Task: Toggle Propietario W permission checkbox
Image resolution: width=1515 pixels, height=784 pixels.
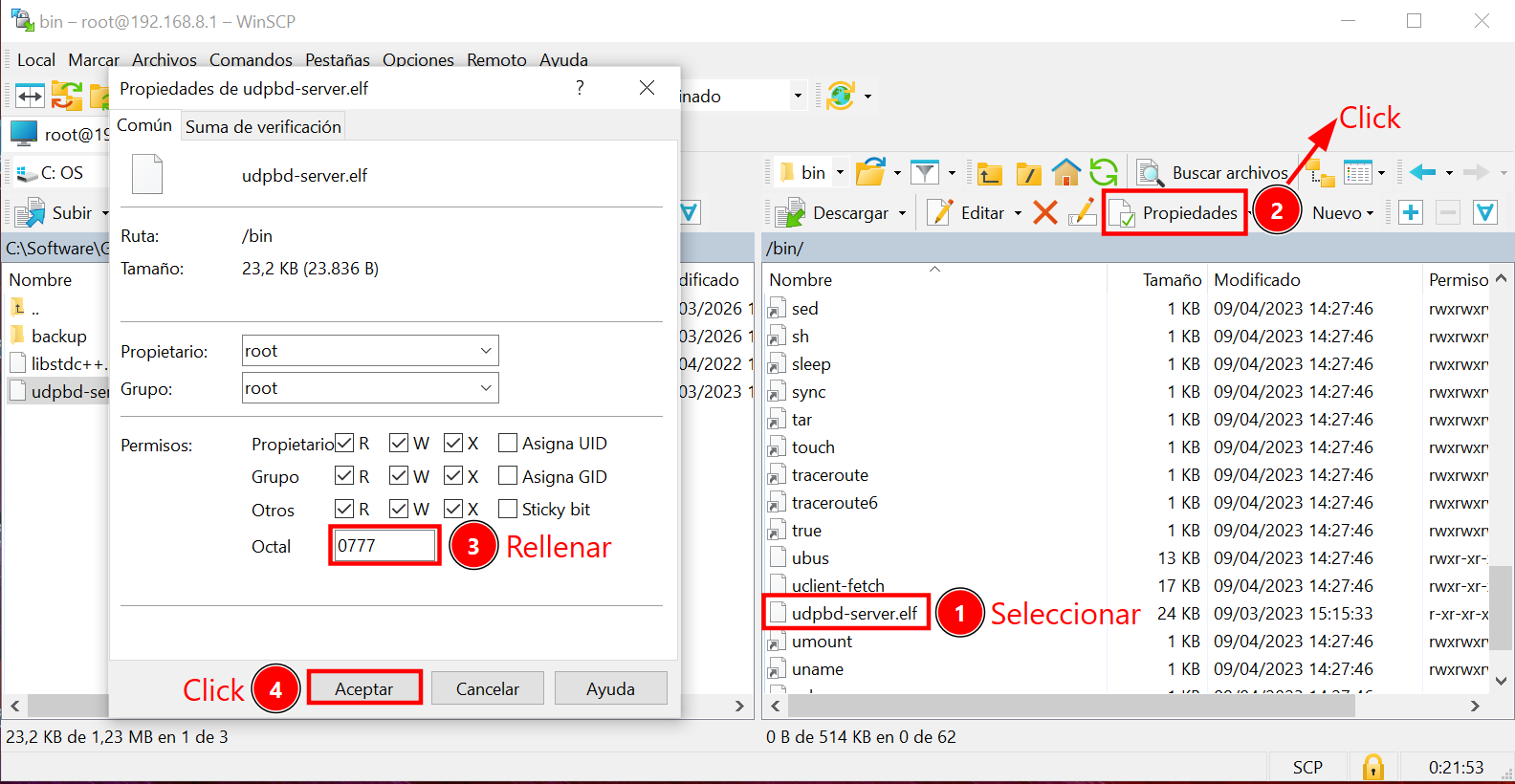Action: point(399,443)
